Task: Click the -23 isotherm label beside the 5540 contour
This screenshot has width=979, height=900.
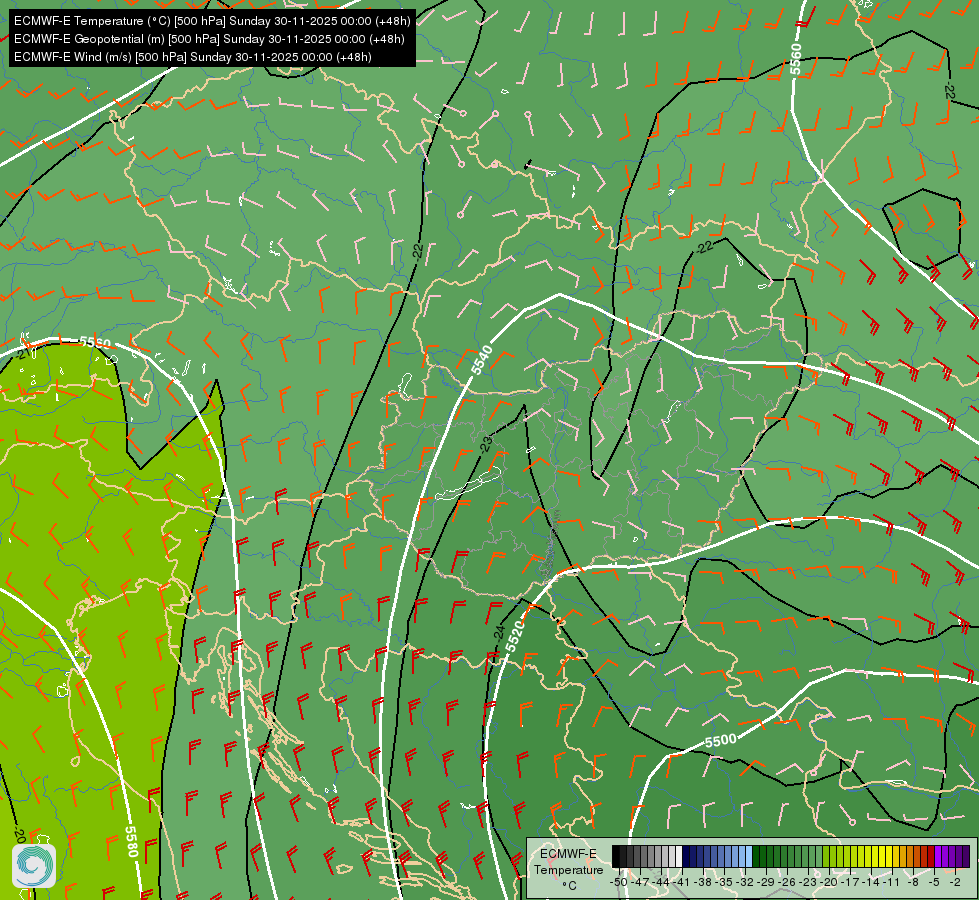Action: 486,445
